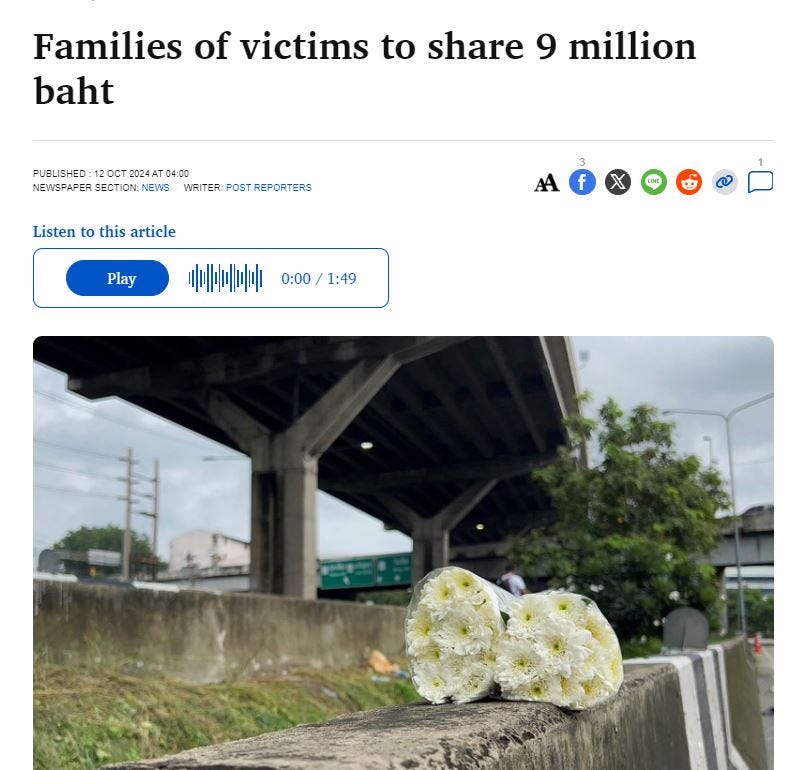The width and height of the screenshot is (796, 770).
Task: Share the article on Reddit
Action: [689, 182]
